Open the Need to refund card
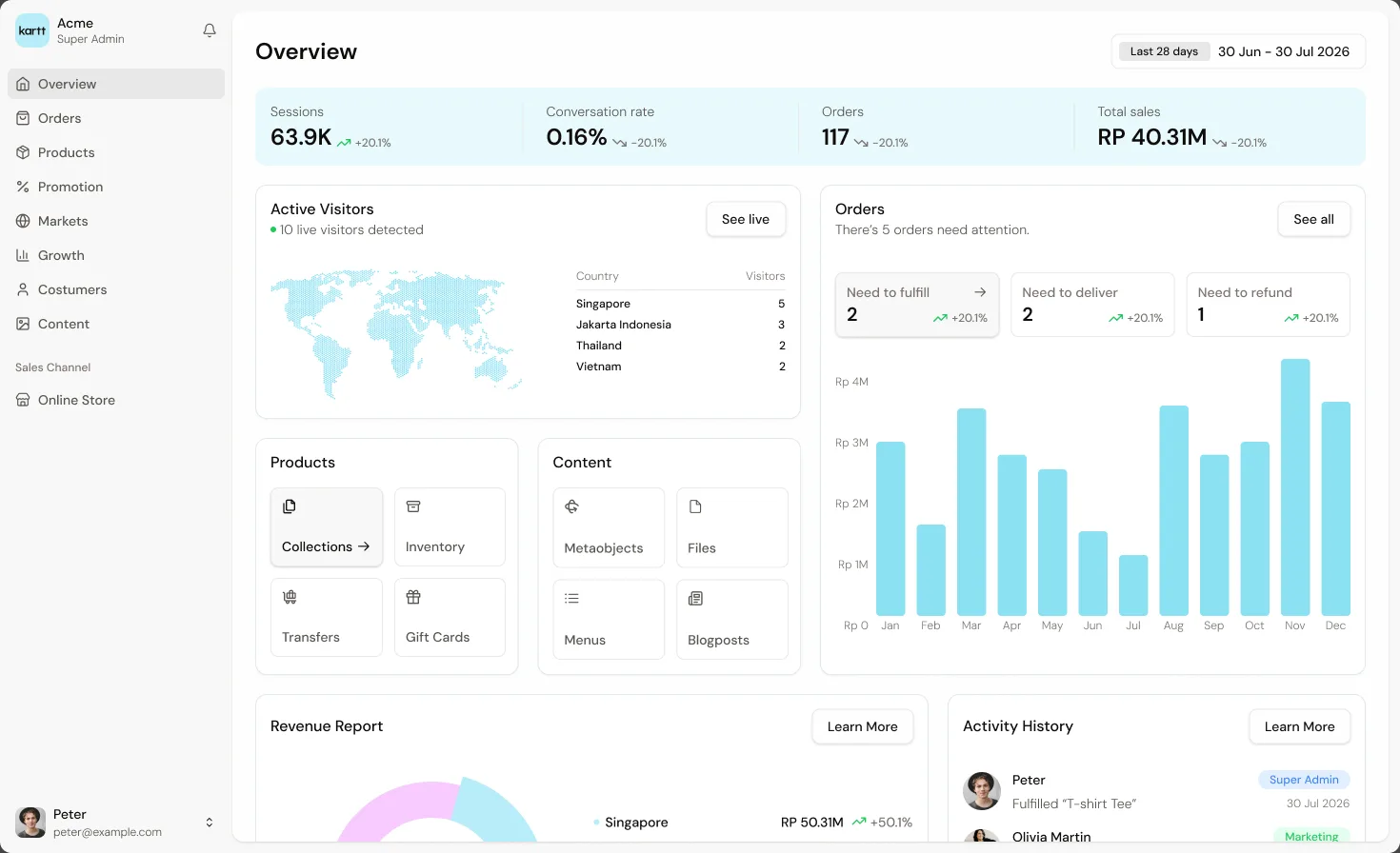 coord(1268,305)
